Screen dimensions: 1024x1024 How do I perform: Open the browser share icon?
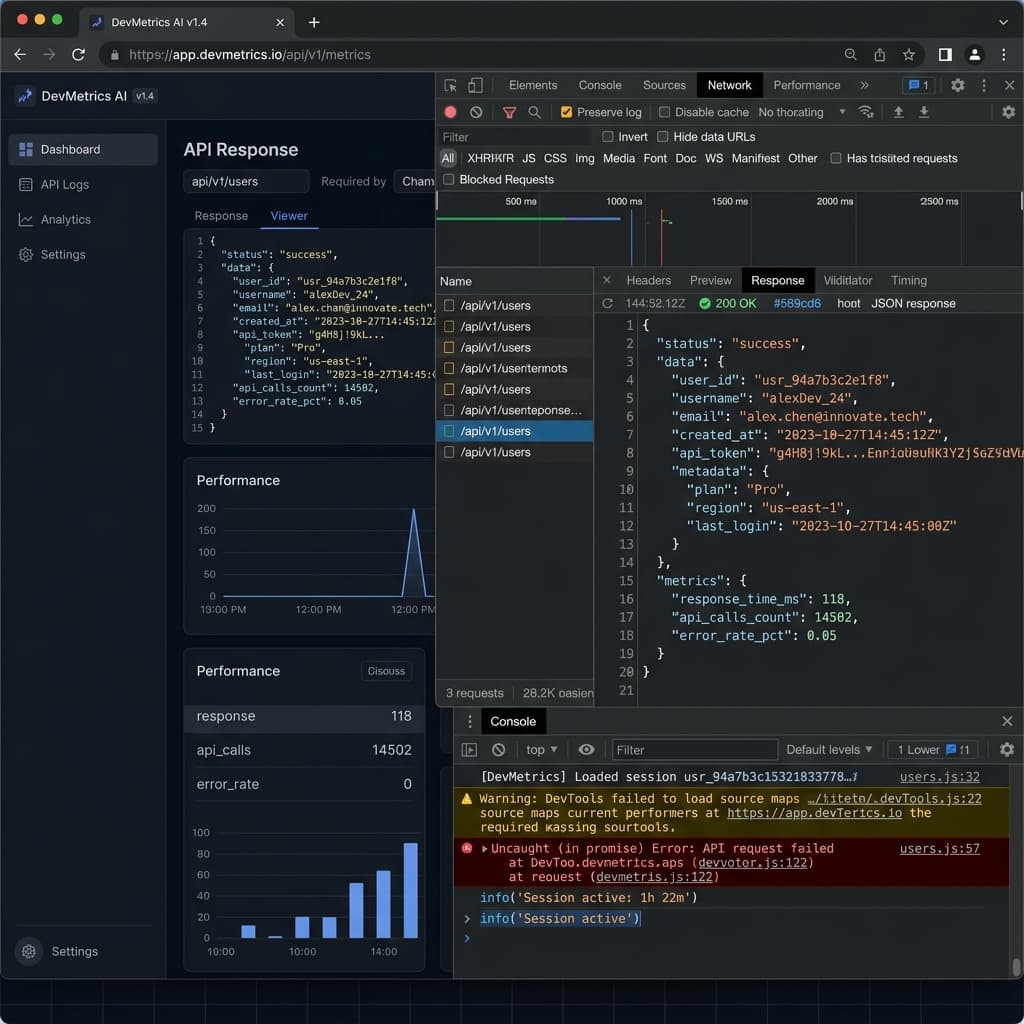(x=880, y=55)
